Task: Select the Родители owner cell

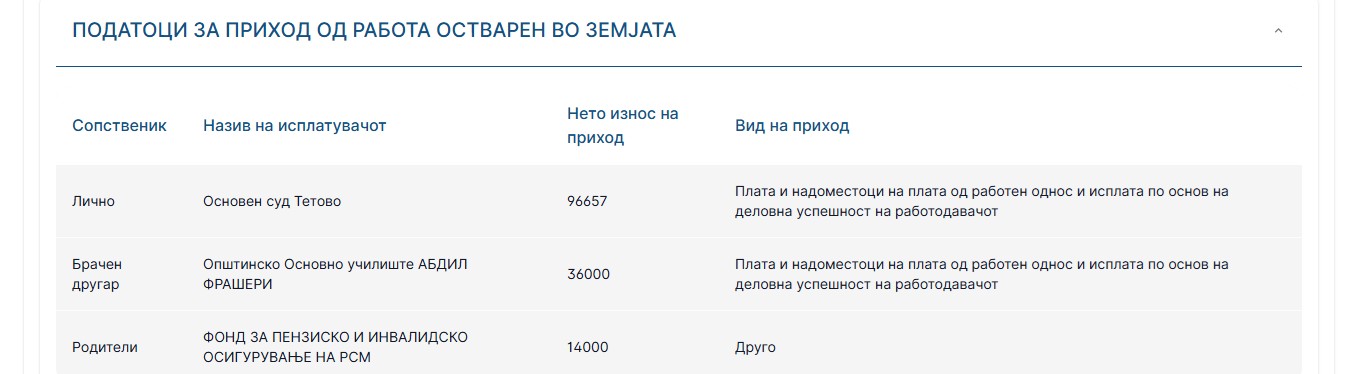Action: click(x=104, y=347)
